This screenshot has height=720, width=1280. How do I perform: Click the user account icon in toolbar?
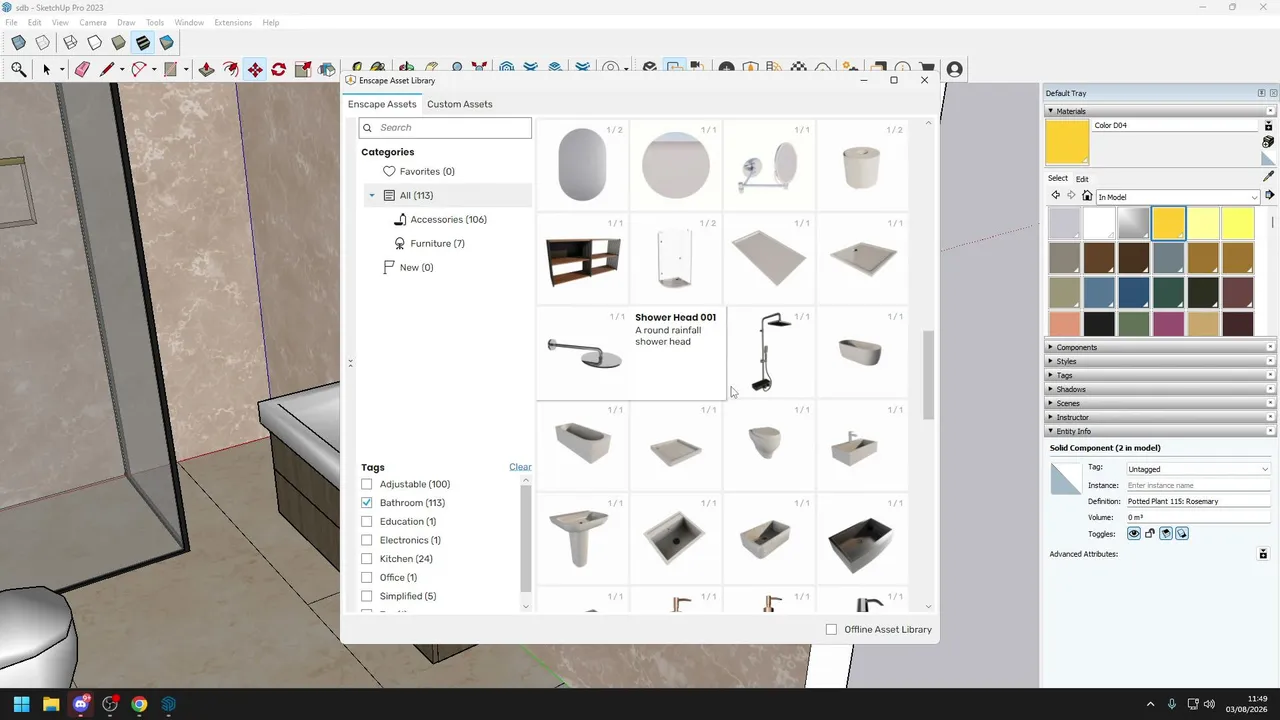[954, 69]
